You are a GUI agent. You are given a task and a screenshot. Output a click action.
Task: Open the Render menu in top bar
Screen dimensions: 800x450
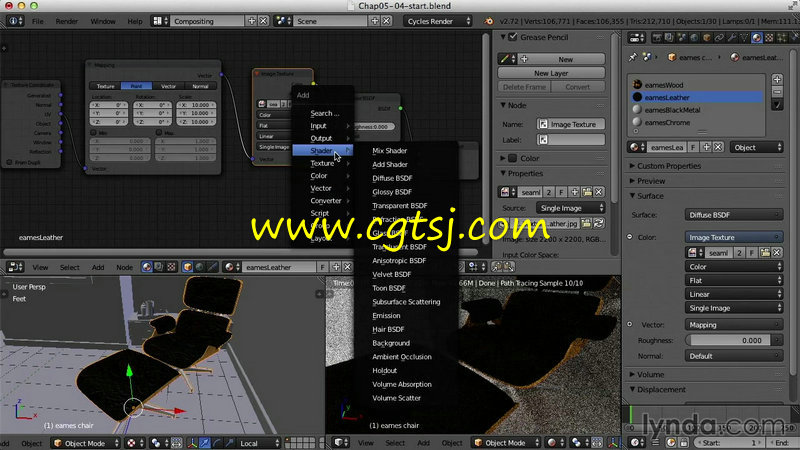pos(67,21)
